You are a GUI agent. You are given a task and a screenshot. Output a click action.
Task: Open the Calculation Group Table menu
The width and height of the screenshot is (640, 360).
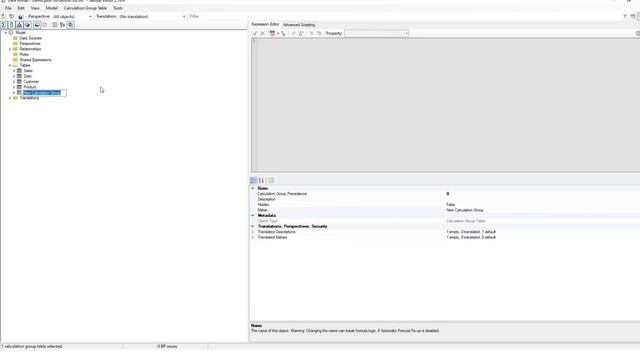tap(85, 8)
